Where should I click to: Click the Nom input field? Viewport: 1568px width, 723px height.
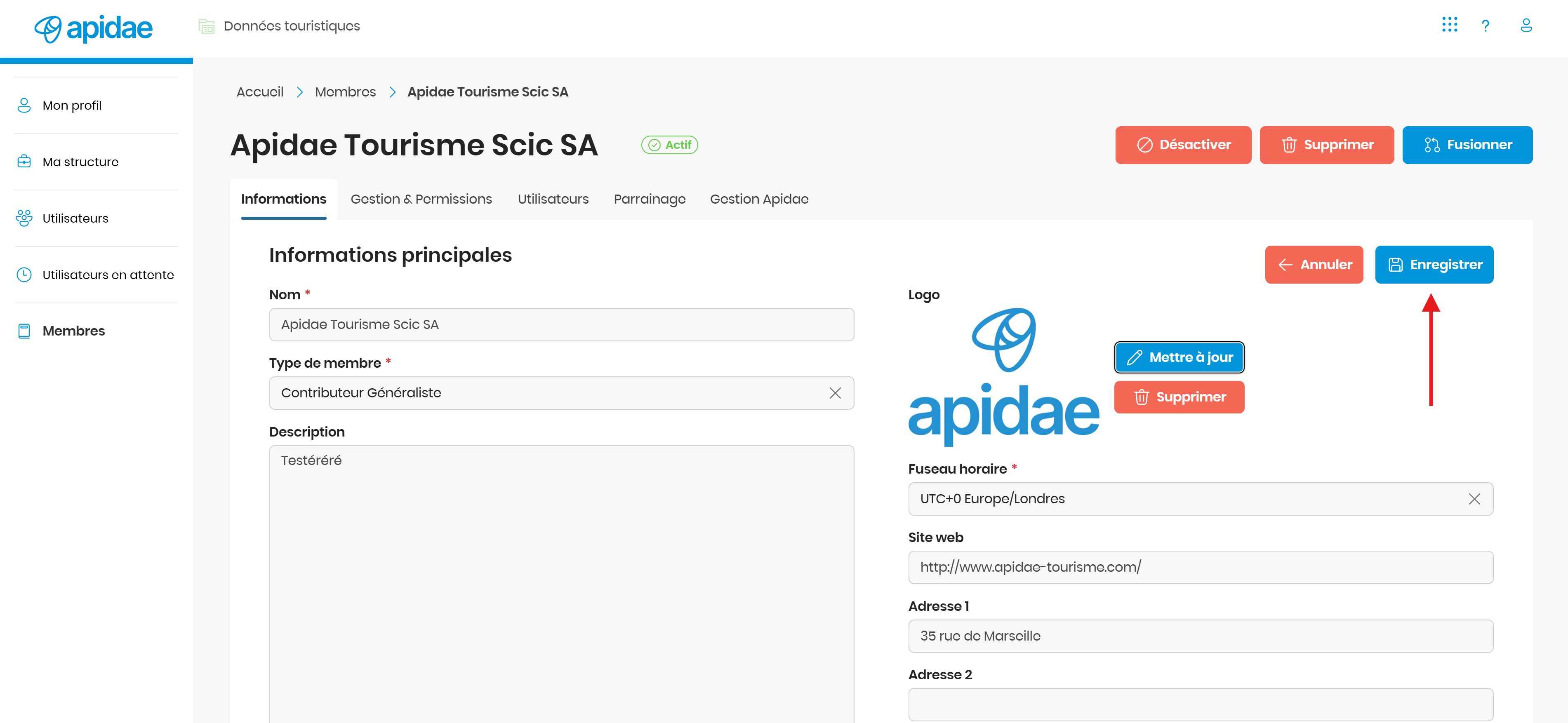coord(561,324)
